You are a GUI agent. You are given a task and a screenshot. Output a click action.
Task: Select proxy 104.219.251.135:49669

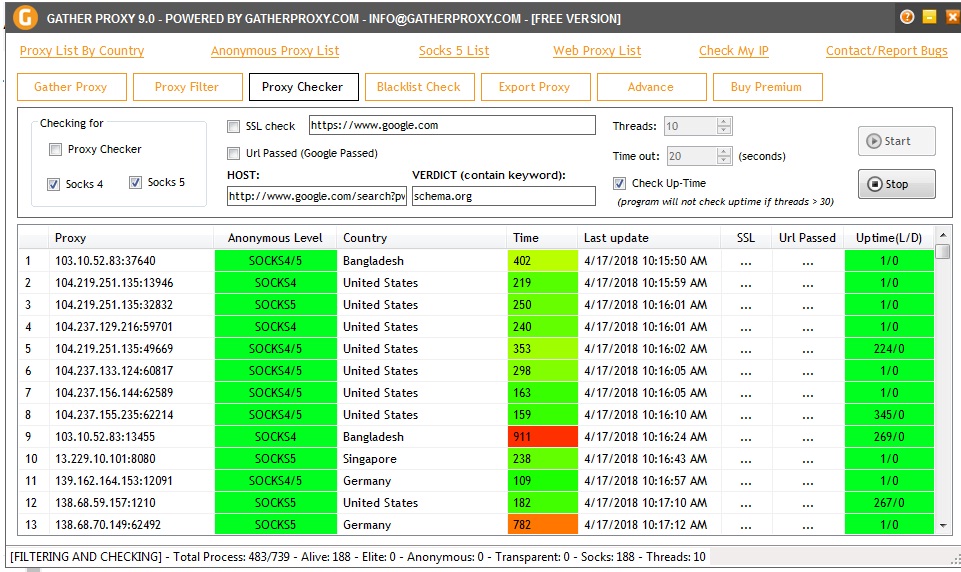point(114,349)
